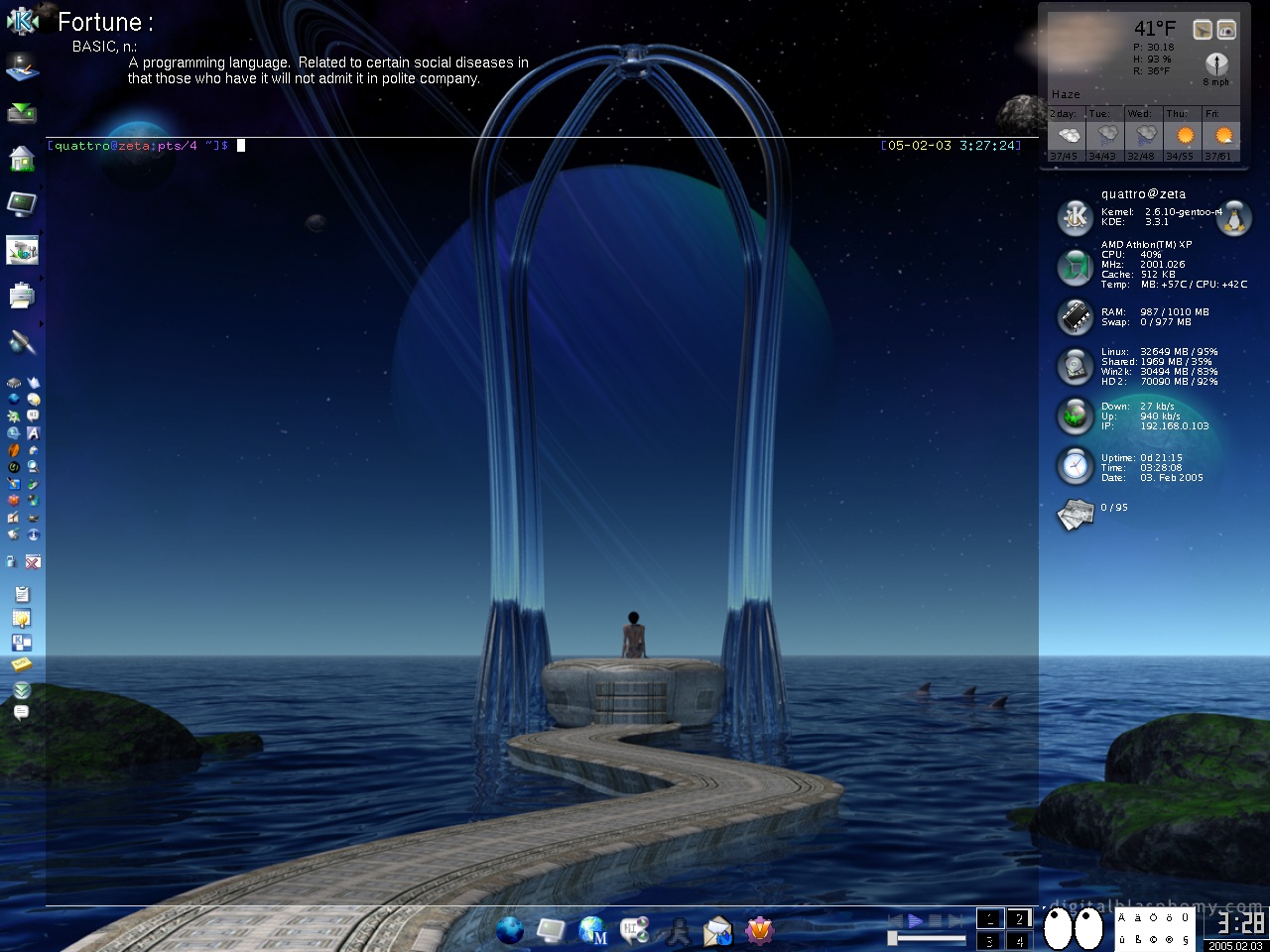Open the monitor icon in left panel
Screen dimensions: 1270x952
(x=22, y=204)
